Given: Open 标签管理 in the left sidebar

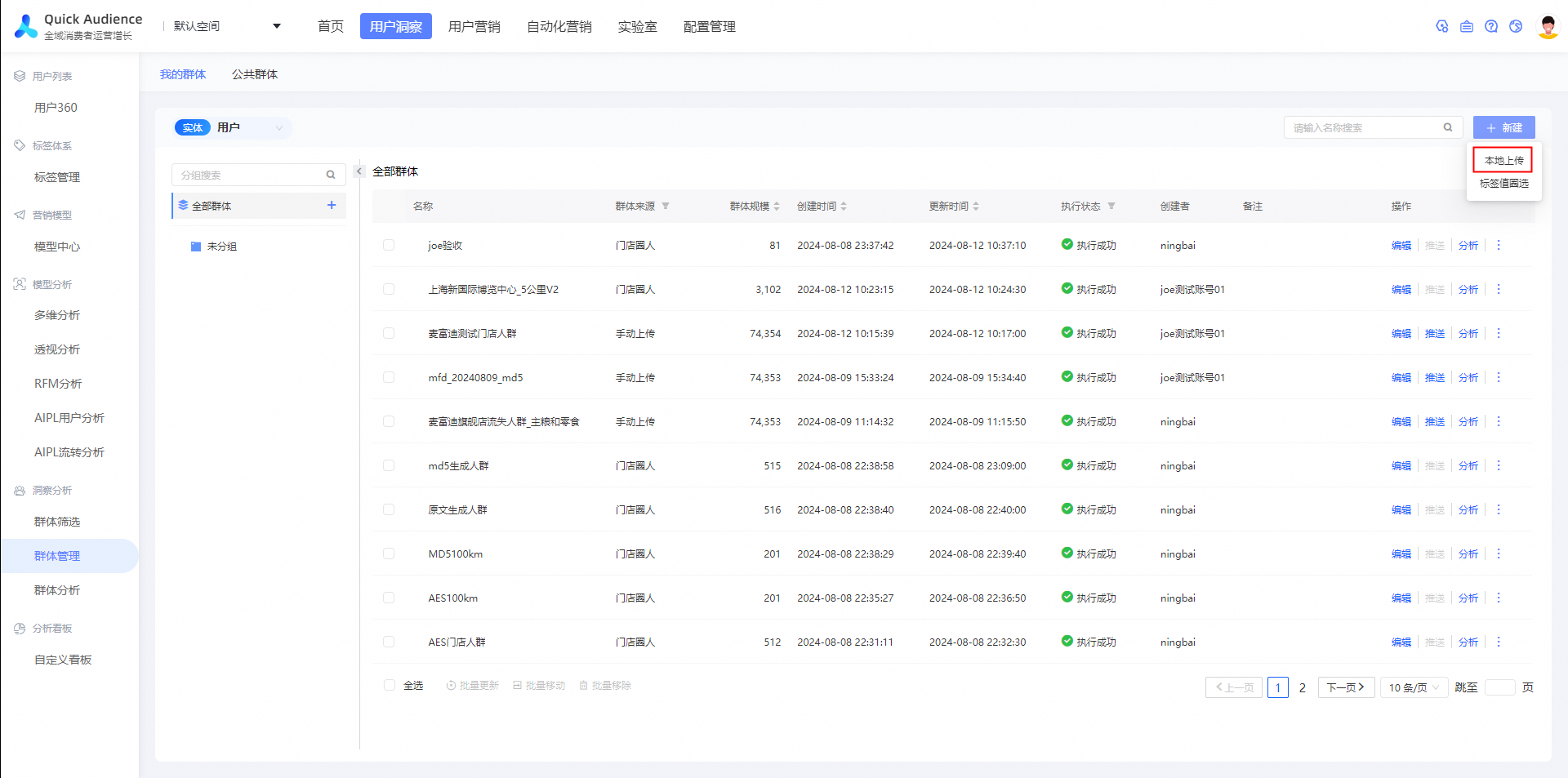Looking at the screenshot, I should tap(57, 177).
